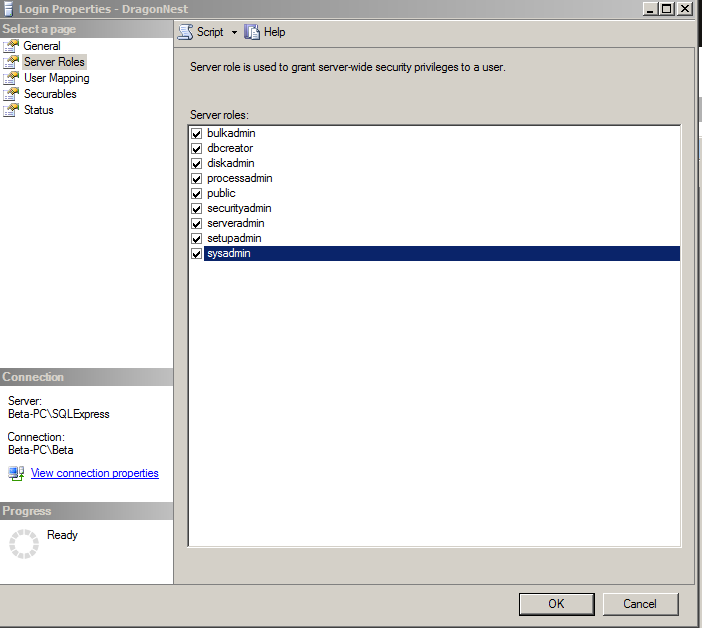Click the Server Roles page icon
The height and width of the screenshot is (628, 702).
[11, 62]
